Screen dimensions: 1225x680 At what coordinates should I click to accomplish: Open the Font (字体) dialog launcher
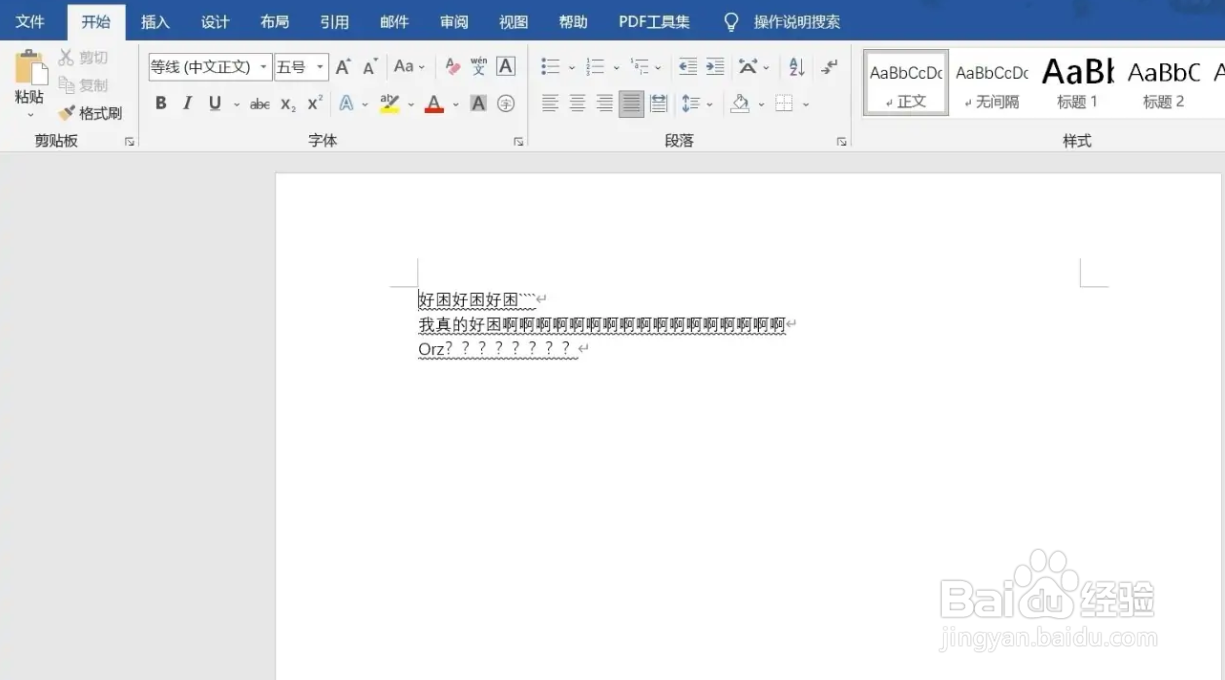(518, 142)
